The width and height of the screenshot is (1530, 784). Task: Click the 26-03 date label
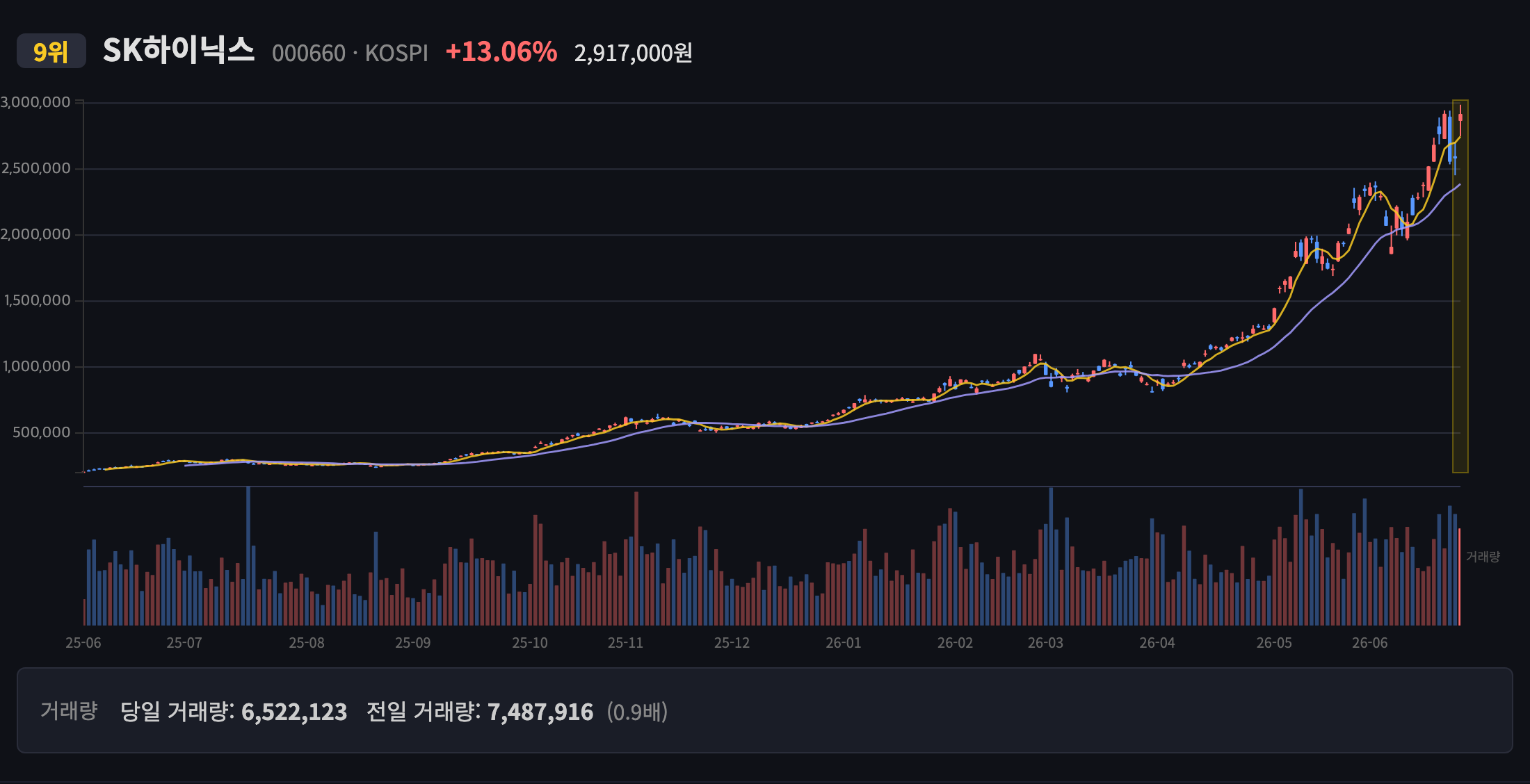pyautogui.click(x=1046, y=643)
